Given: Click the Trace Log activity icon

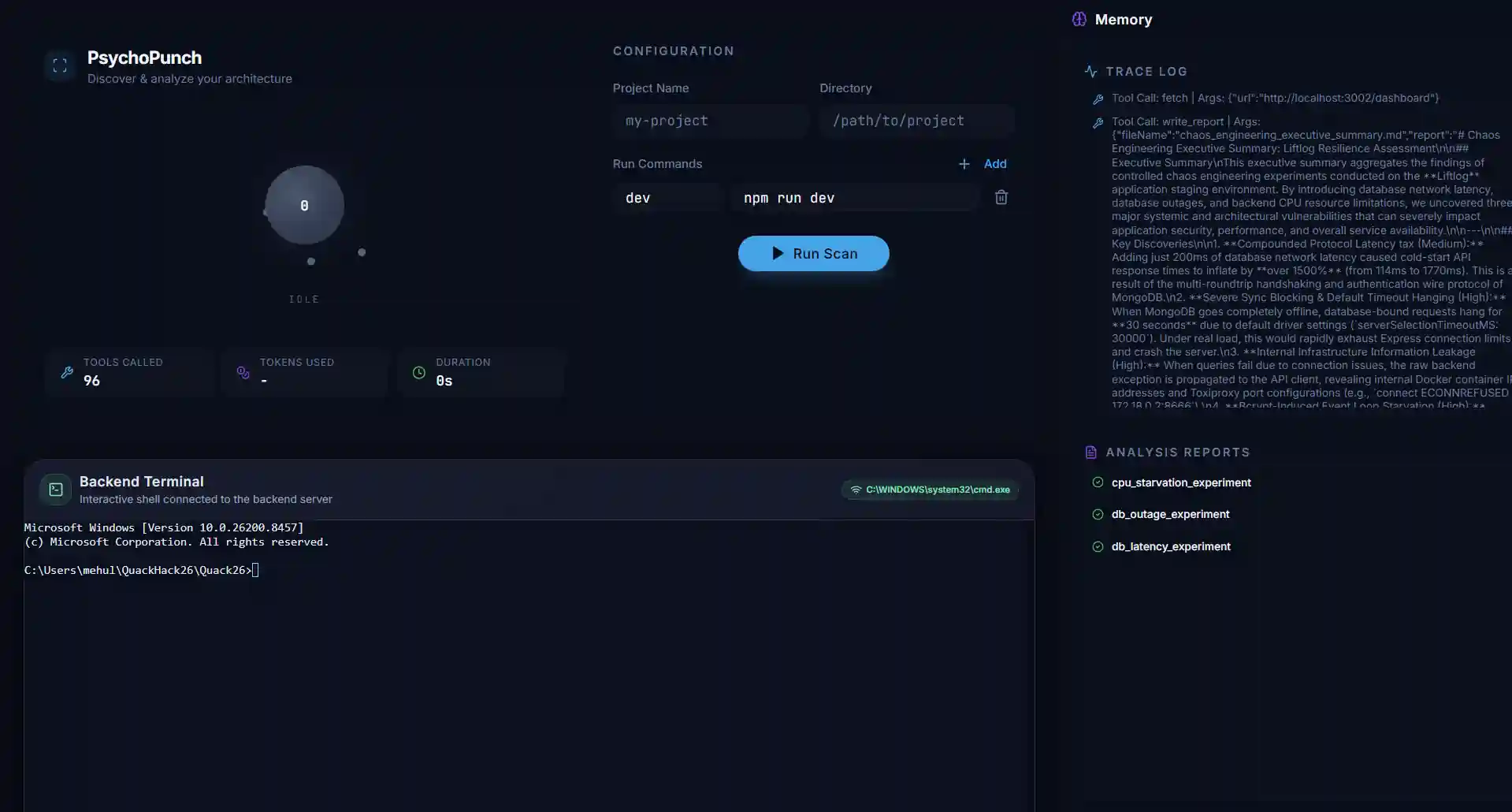Looking at the screenshot, I should (x=1090, y=71).
